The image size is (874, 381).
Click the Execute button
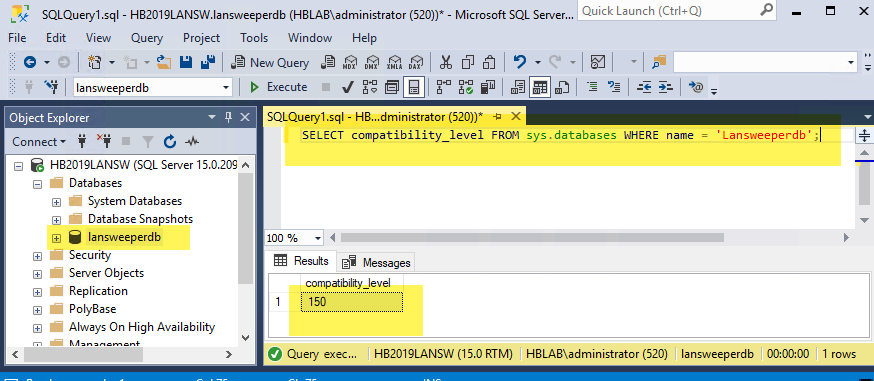pyautogui.click(x=278, y=87)
